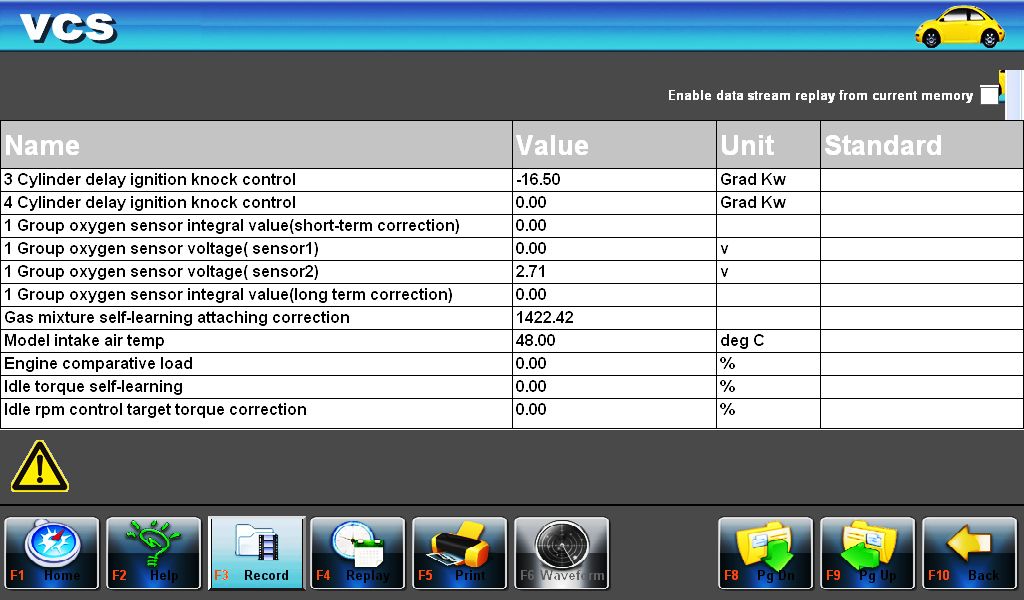Select Idle rpm control target torque correction row
Image resolution: width=1024 pixels, height=600 pixels.
pyautogui.click(x=512, y=413)
